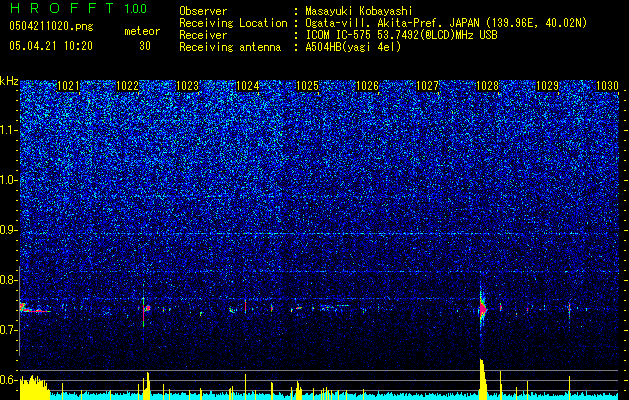
Task: Click the yellow power peak under 1022
Action: 146,386
